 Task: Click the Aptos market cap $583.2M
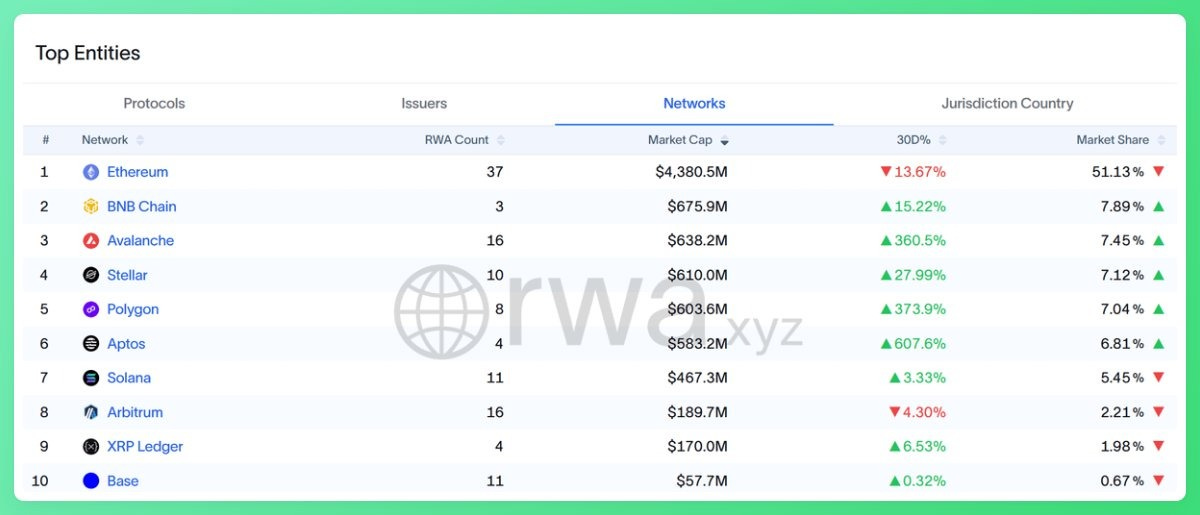[698, 343]
